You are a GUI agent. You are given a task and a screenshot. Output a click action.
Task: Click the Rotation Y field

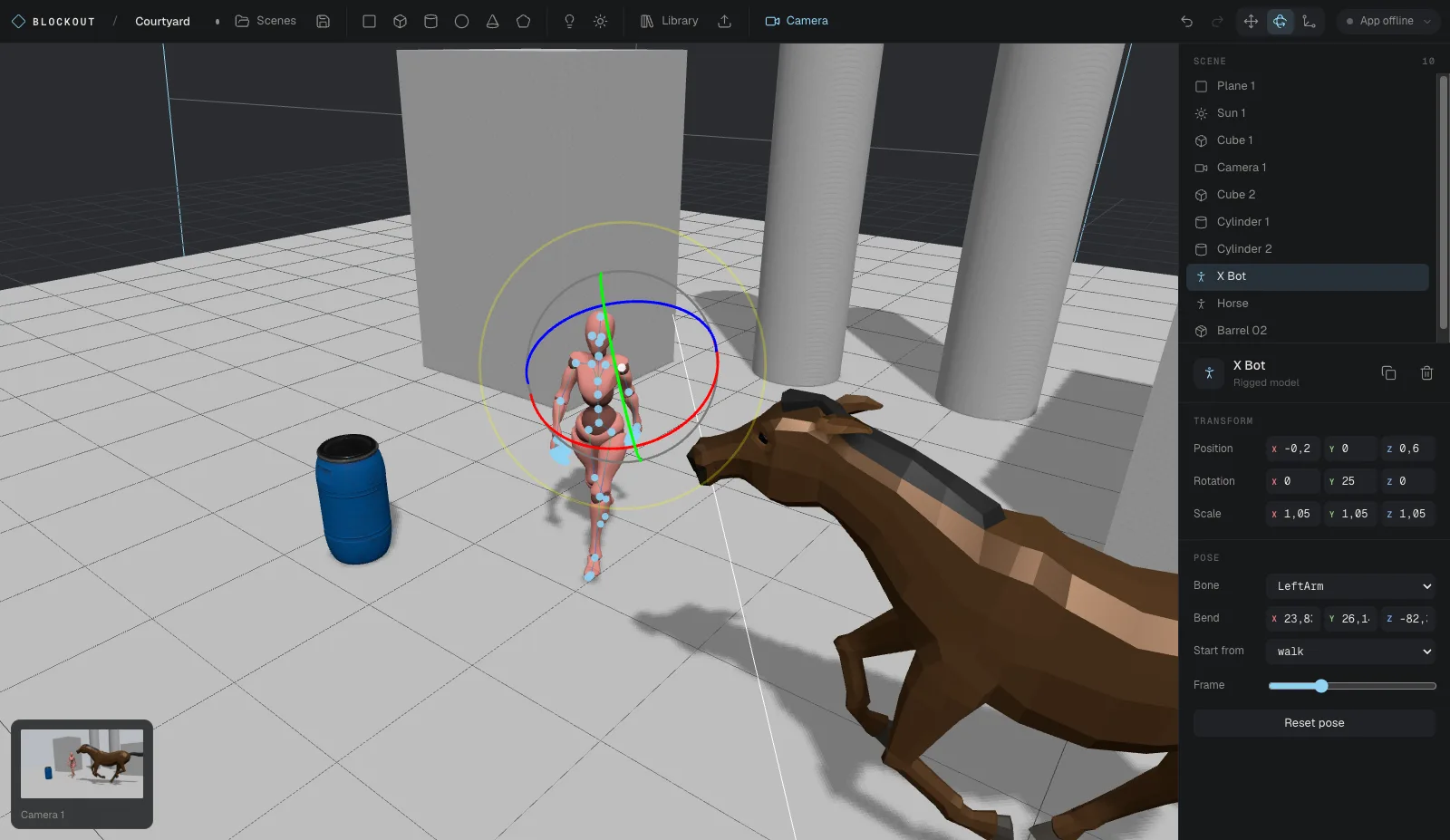(1350, 481)
